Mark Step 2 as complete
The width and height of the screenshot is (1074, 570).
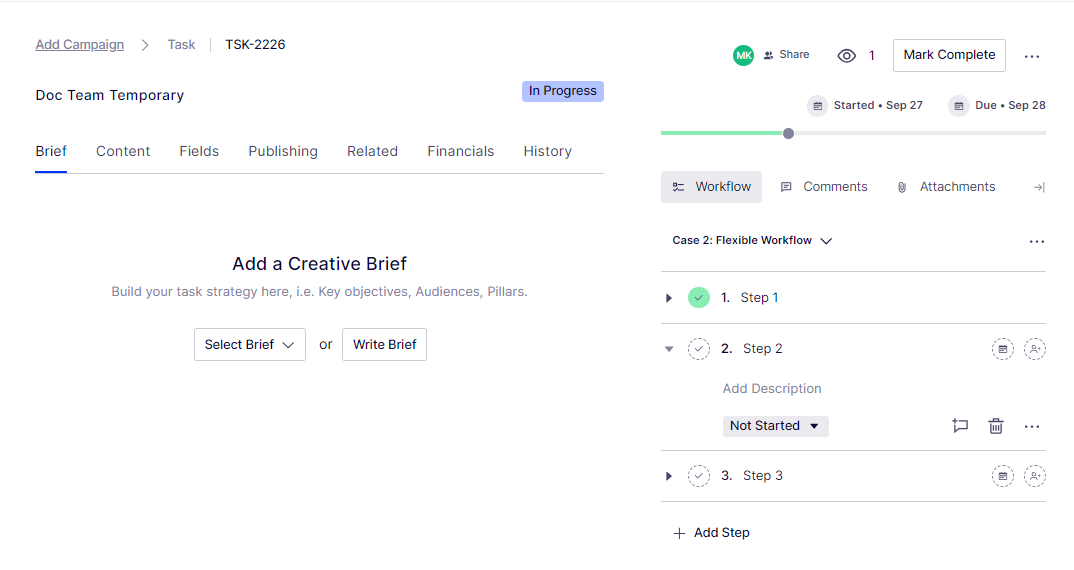pyautogui.click(x=699, y=349)
